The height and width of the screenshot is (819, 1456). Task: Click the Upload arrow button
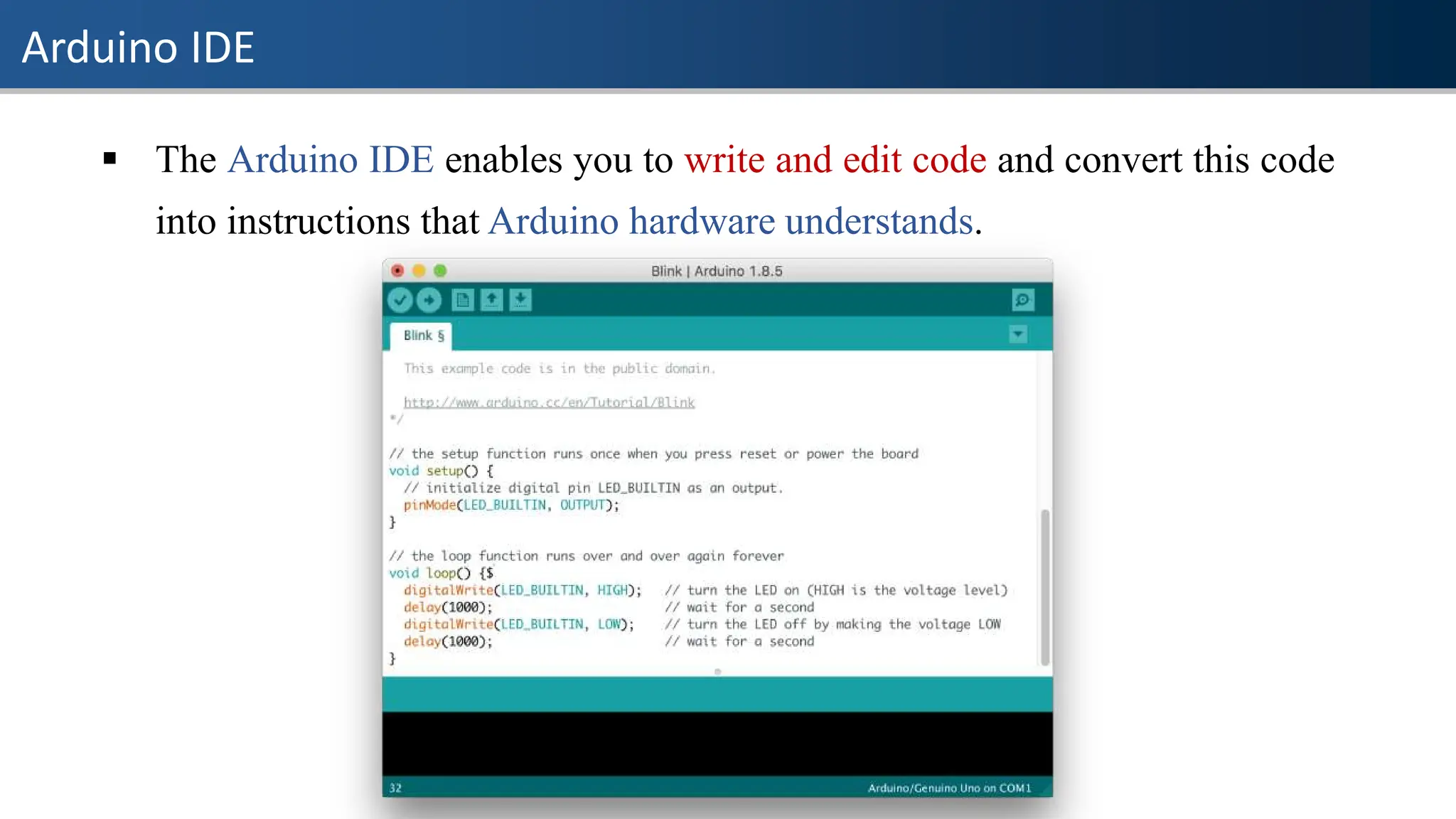[429, 300]
